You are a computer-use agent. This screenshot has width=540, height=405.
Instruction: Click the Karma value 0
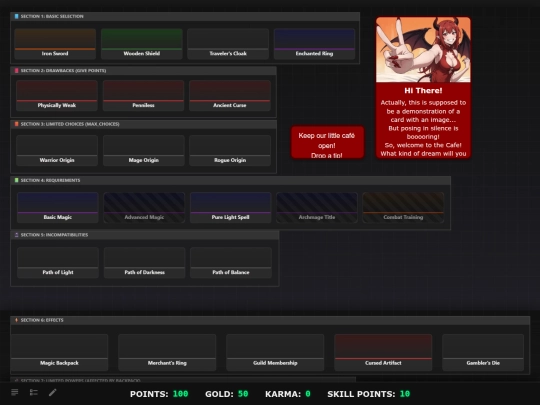[308, 394]
